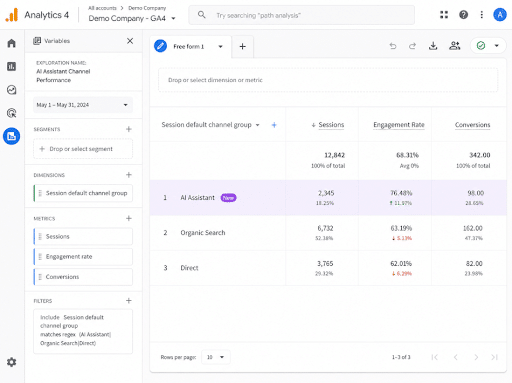Select the Sessions metric chip
The image size is (512, 383).
pos(83,236)
